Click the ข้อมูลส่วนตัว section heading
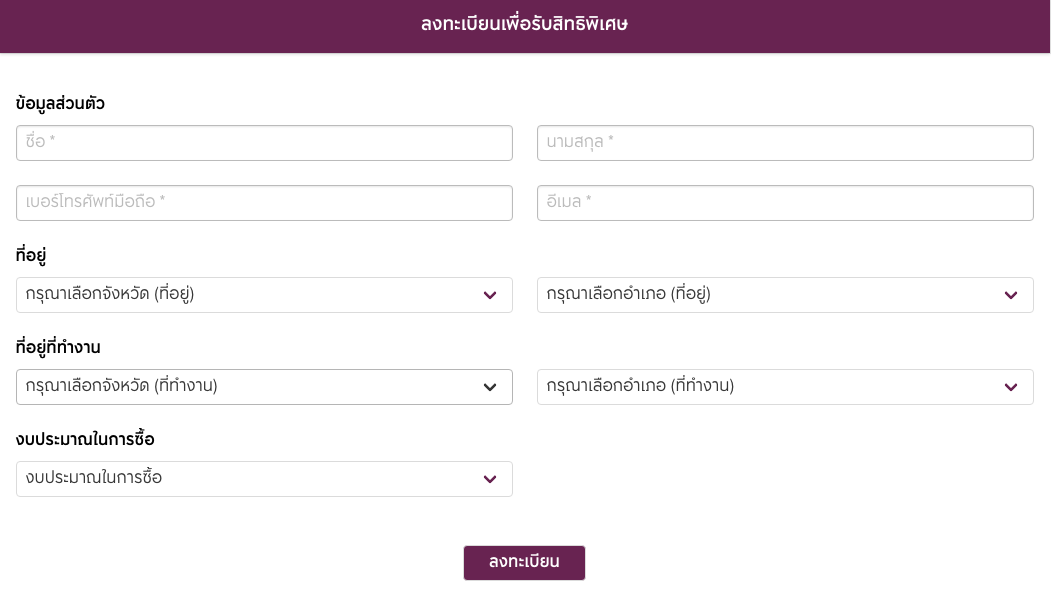1051x608 pixels. [x=60, y=103]
